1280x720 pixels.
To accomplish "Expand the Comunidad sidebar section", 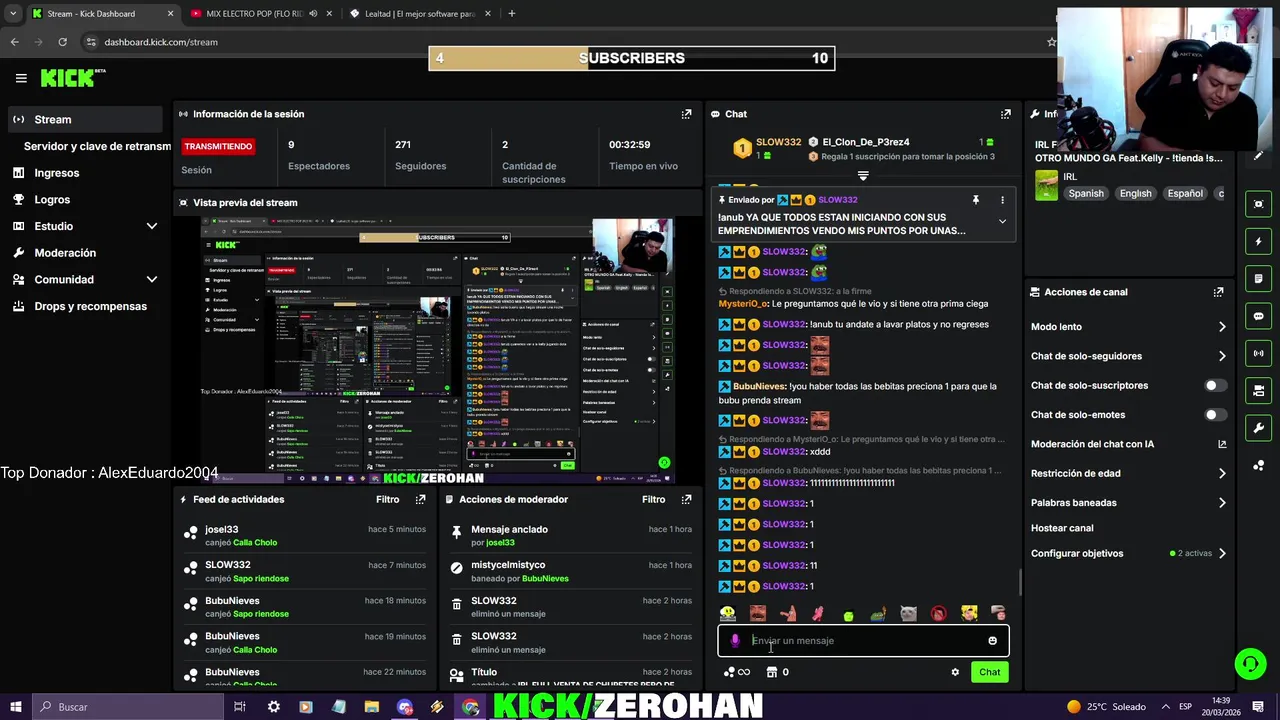I will pos(152,280).
